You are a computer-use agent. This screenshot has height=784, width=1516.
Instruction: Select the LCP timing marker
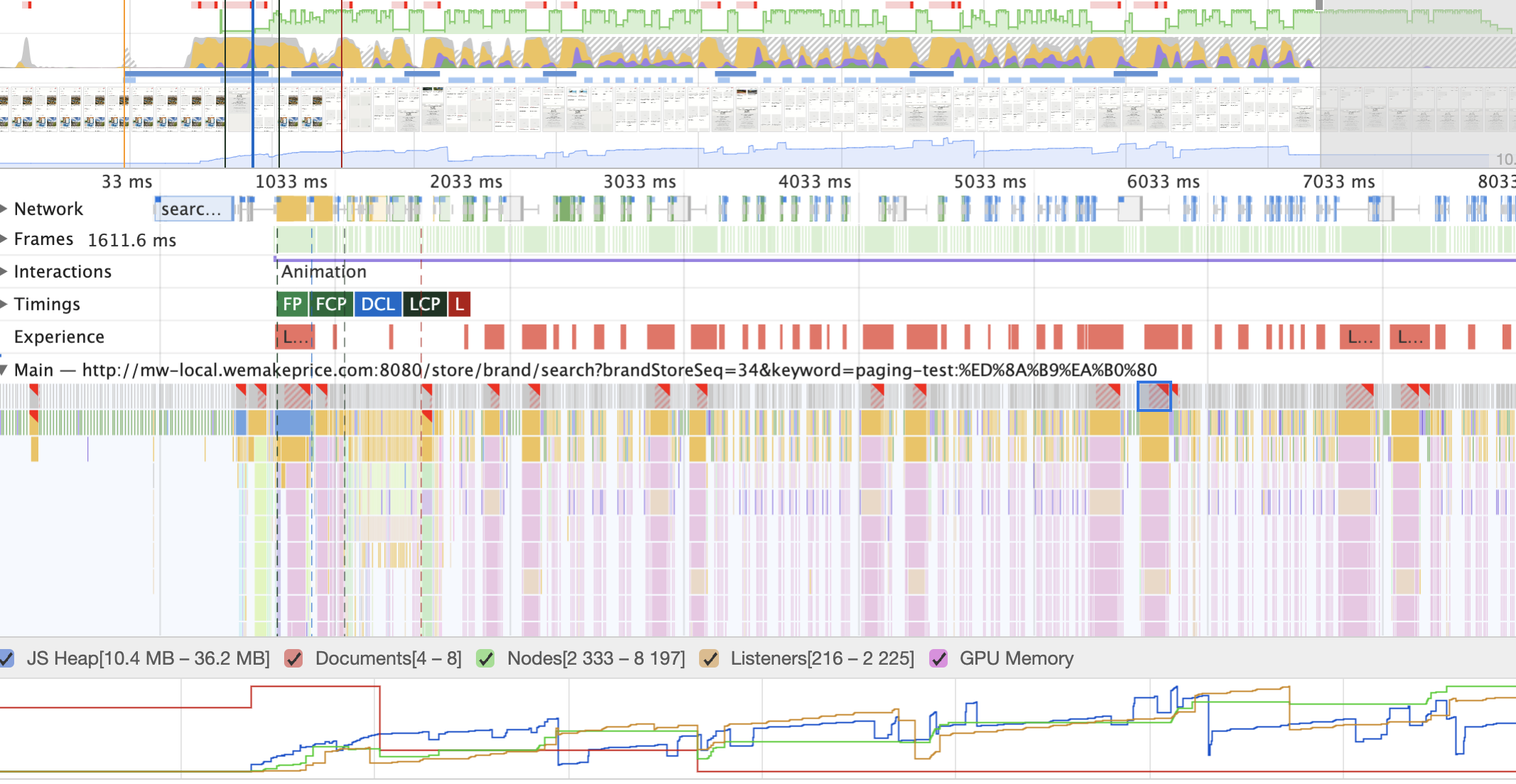click(425, 304)
